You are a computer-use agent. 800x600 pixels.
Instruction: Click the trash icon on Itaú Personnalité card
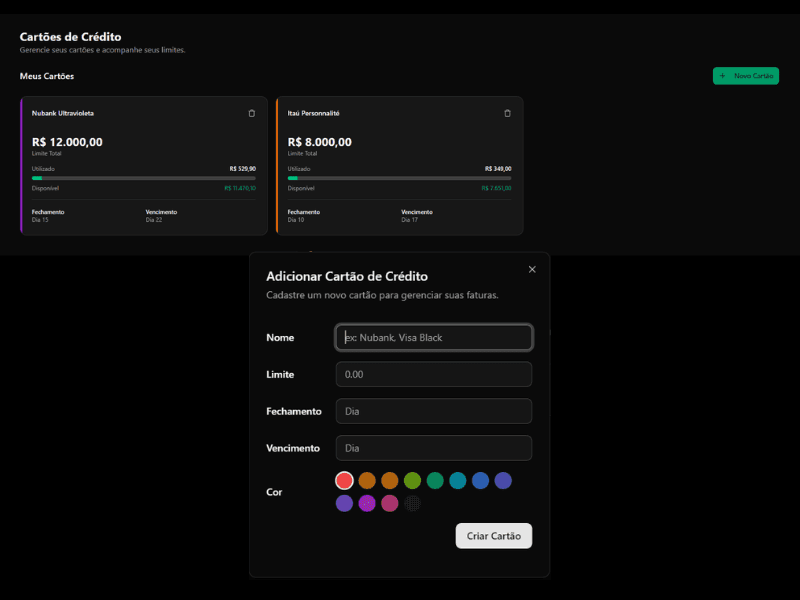coord(507,113)
